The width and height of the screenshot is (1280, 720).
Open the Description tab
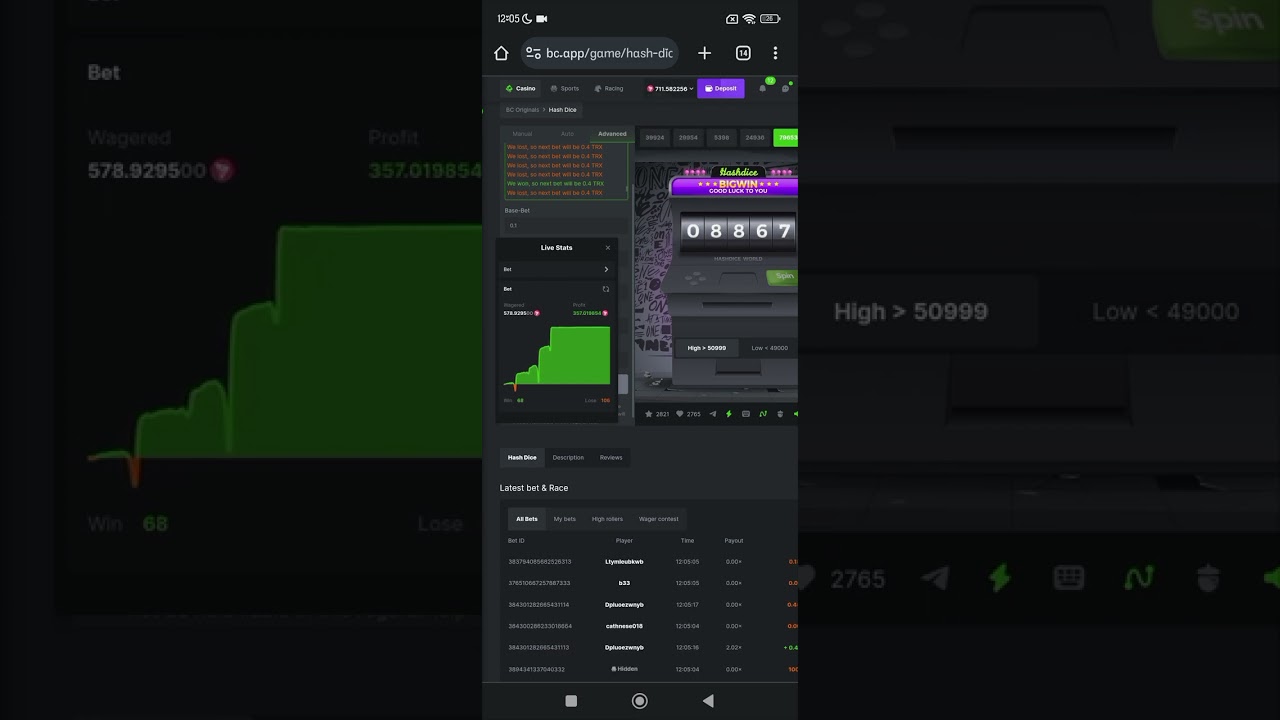pos(568,457)
